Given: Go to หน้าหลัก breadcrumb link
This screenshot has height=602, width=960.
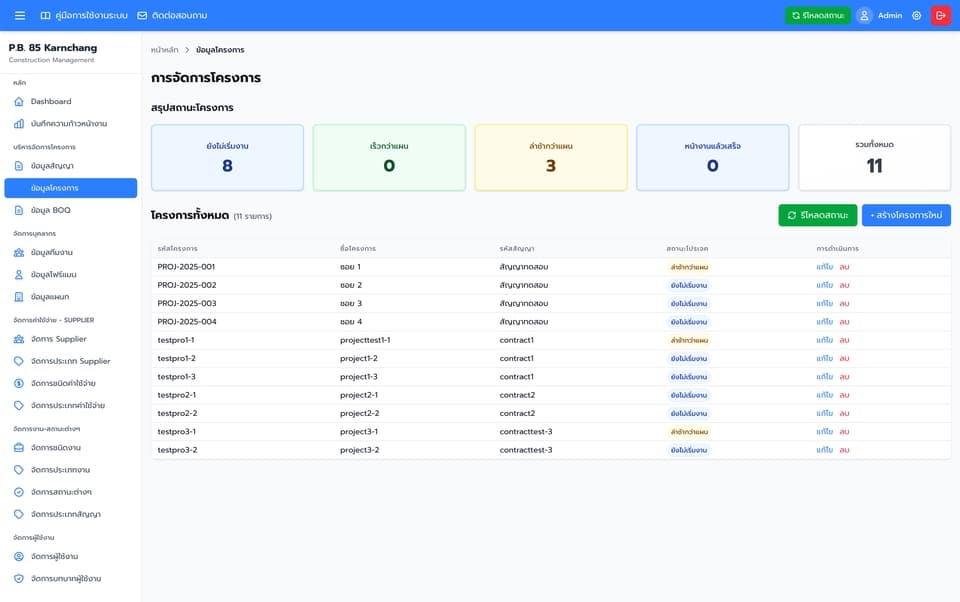Looking at the screenshot, I should click(x=165, y=50).
